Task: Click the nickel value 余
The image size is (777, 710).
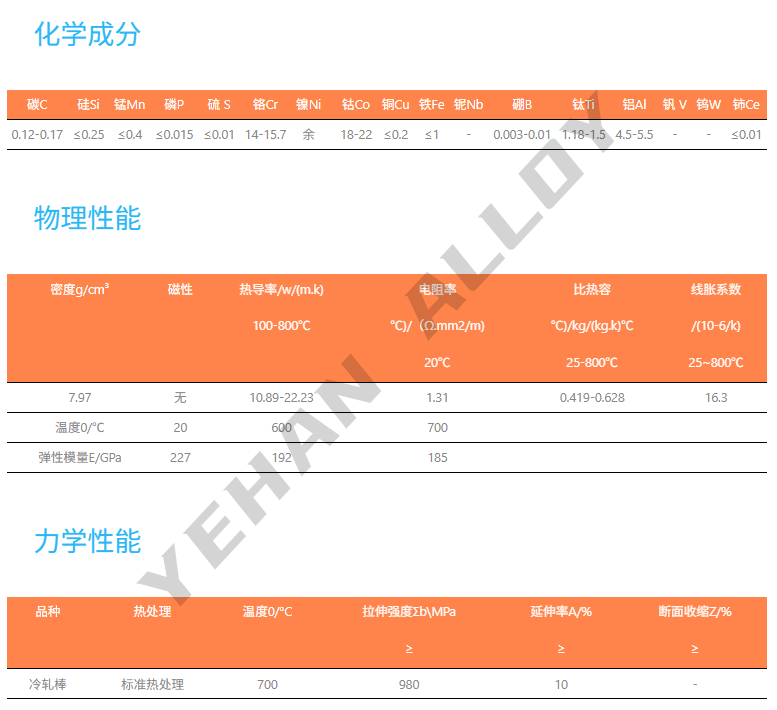Action: 308,135
